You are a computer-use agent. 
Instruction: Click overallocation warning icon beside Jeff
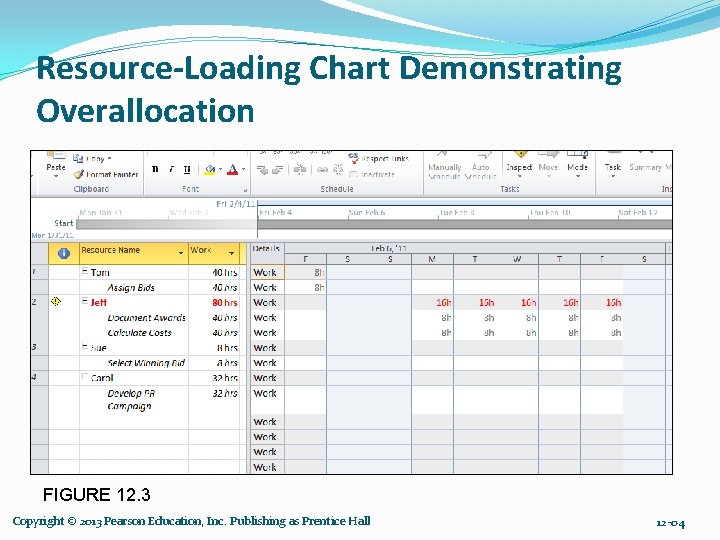point(56,301)
